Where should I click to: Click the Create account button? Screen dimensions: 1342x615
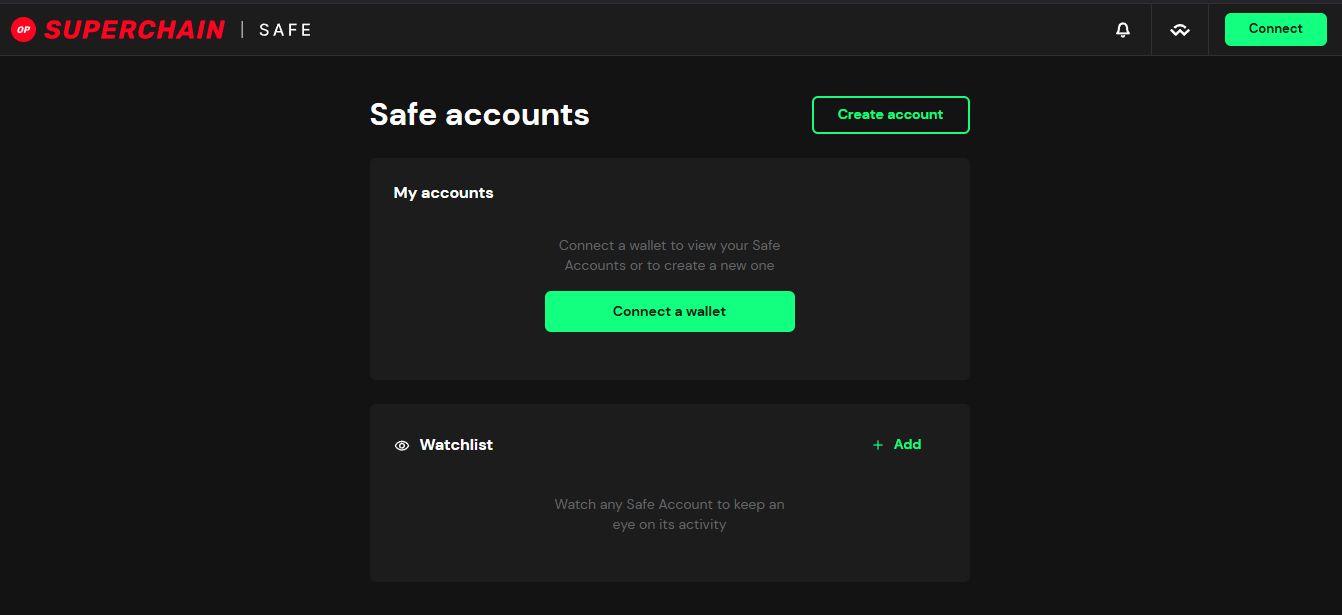point(890,115)
